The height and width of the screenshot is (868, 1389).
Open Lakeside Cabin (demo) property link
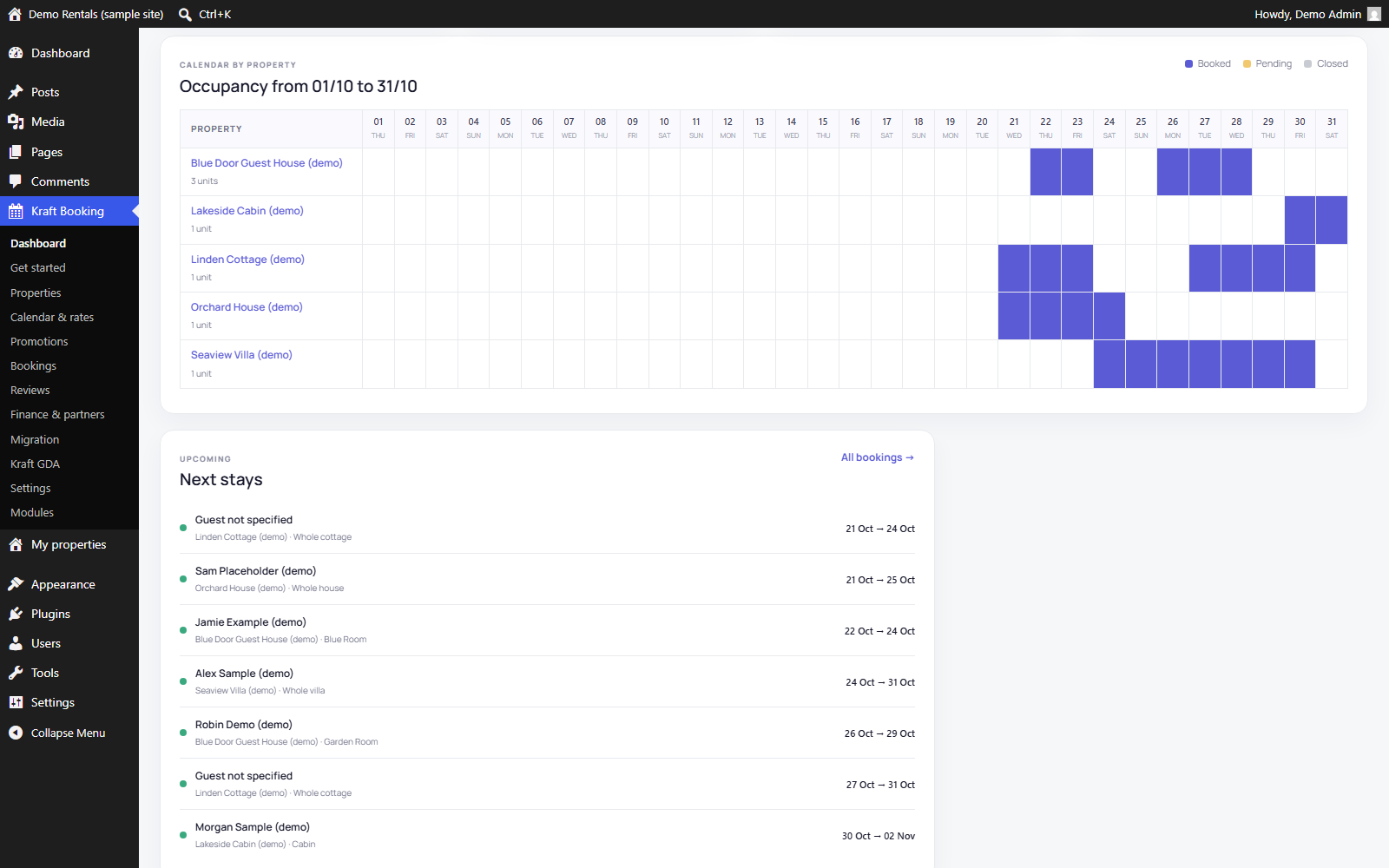[x=247, y=211]
